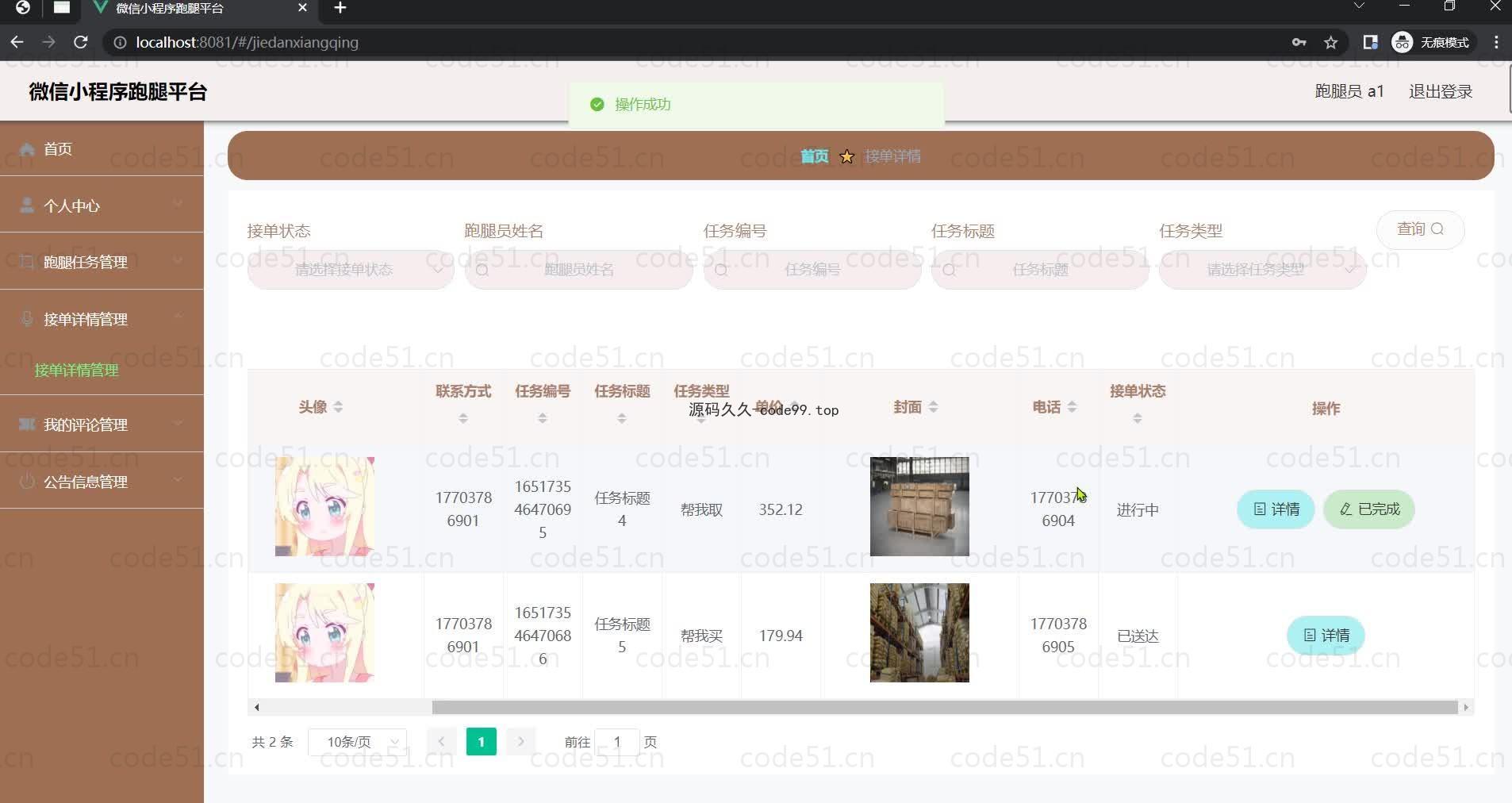Click the 352.12 price cell

[x=781, y=509]
